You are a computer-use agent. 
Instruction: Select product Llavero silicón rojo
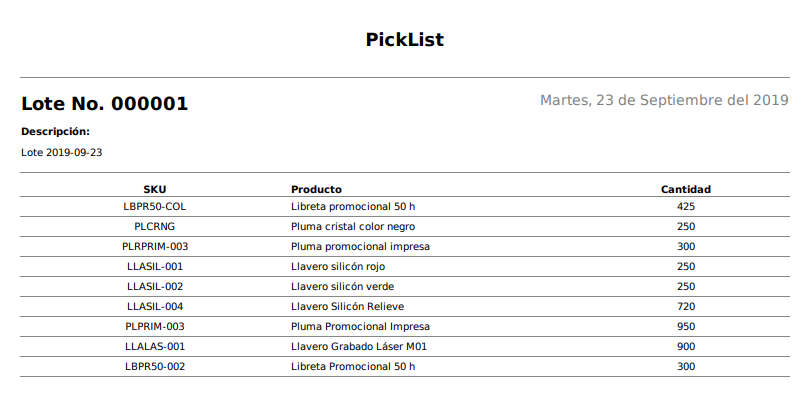point(338,267)
